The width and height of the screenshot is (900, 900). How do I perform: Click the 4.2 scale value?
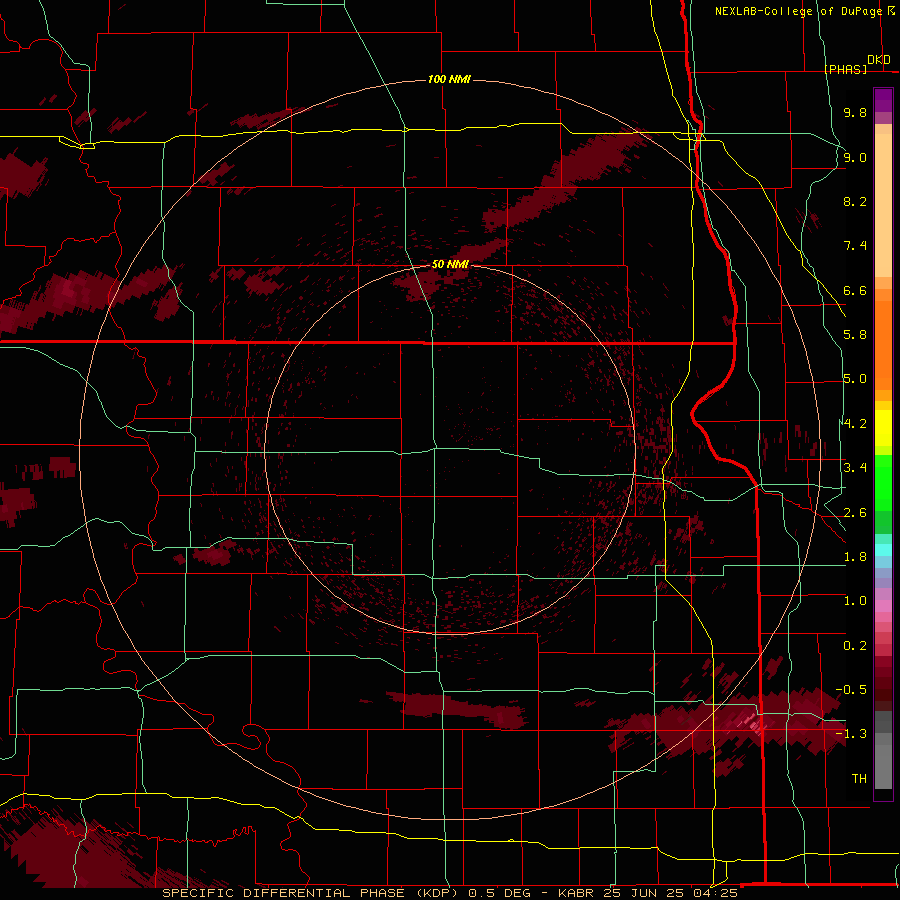point(855,424)
